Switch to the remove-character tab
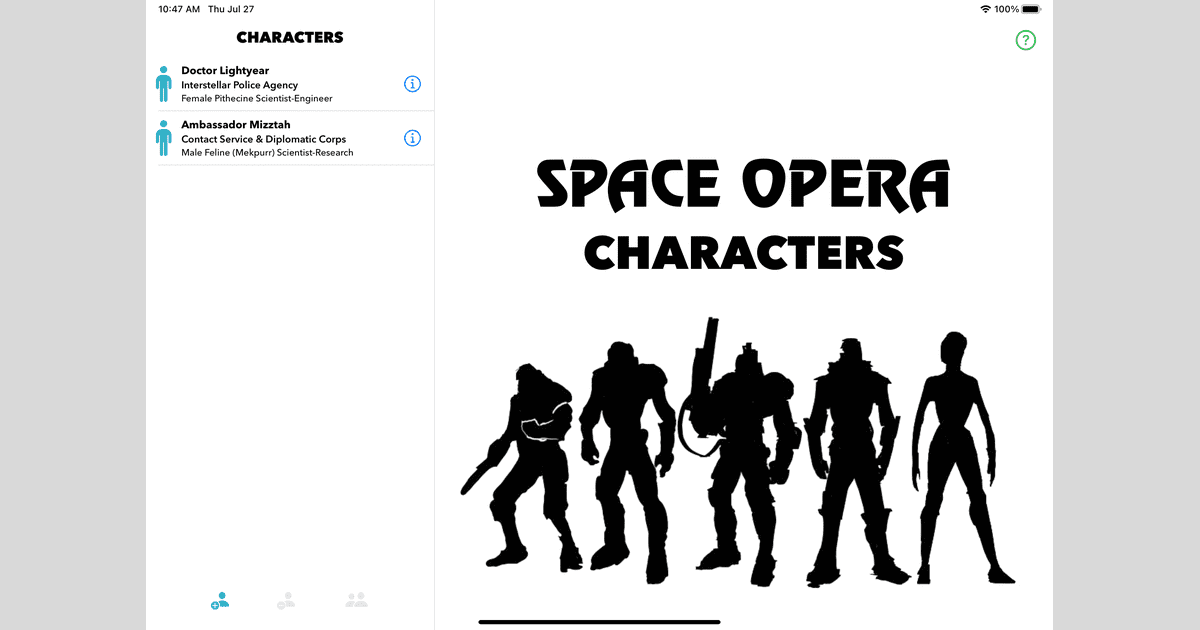 [x=287, y=599]
